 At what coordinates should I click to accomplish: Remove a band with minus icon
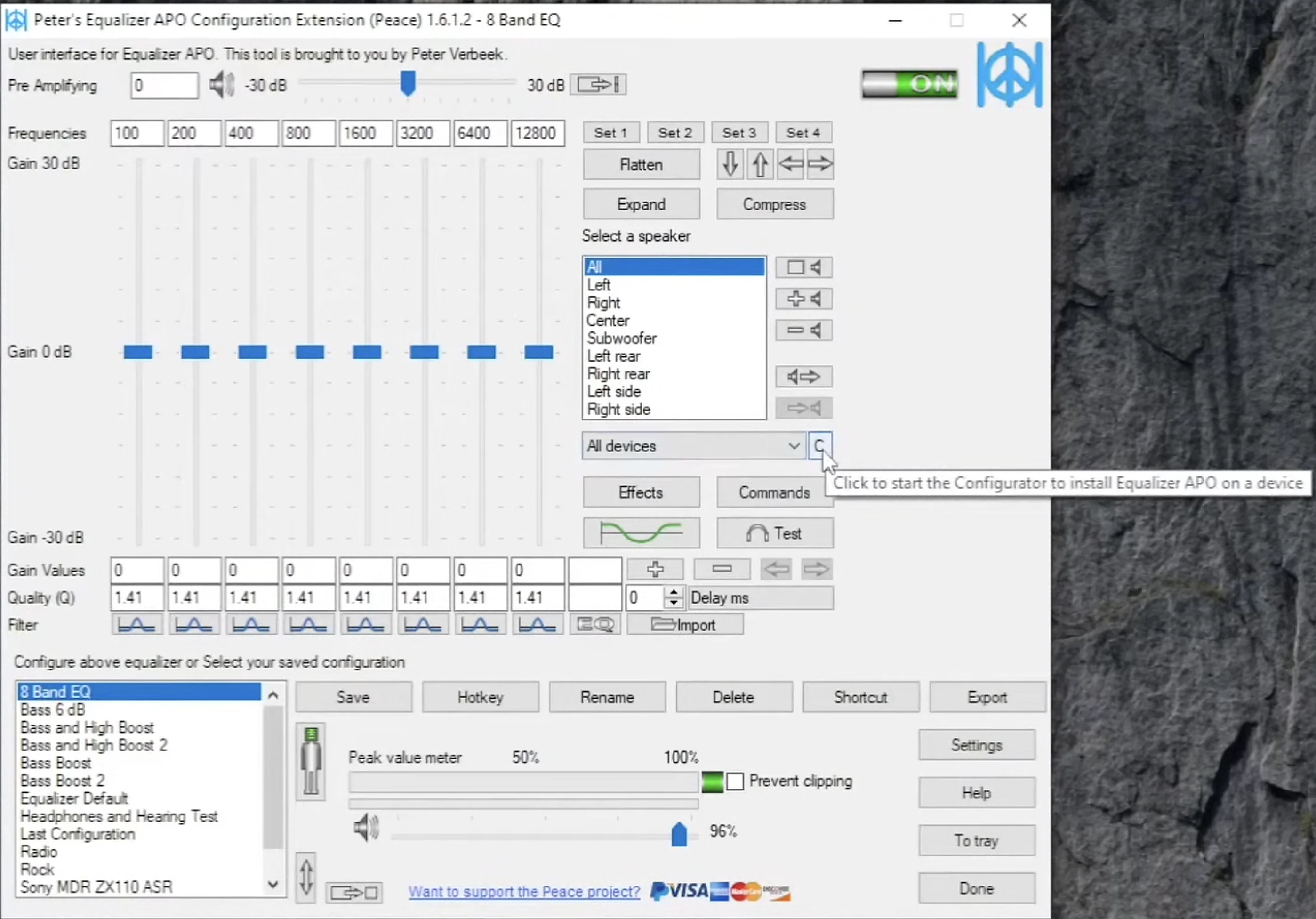[722, 569]
